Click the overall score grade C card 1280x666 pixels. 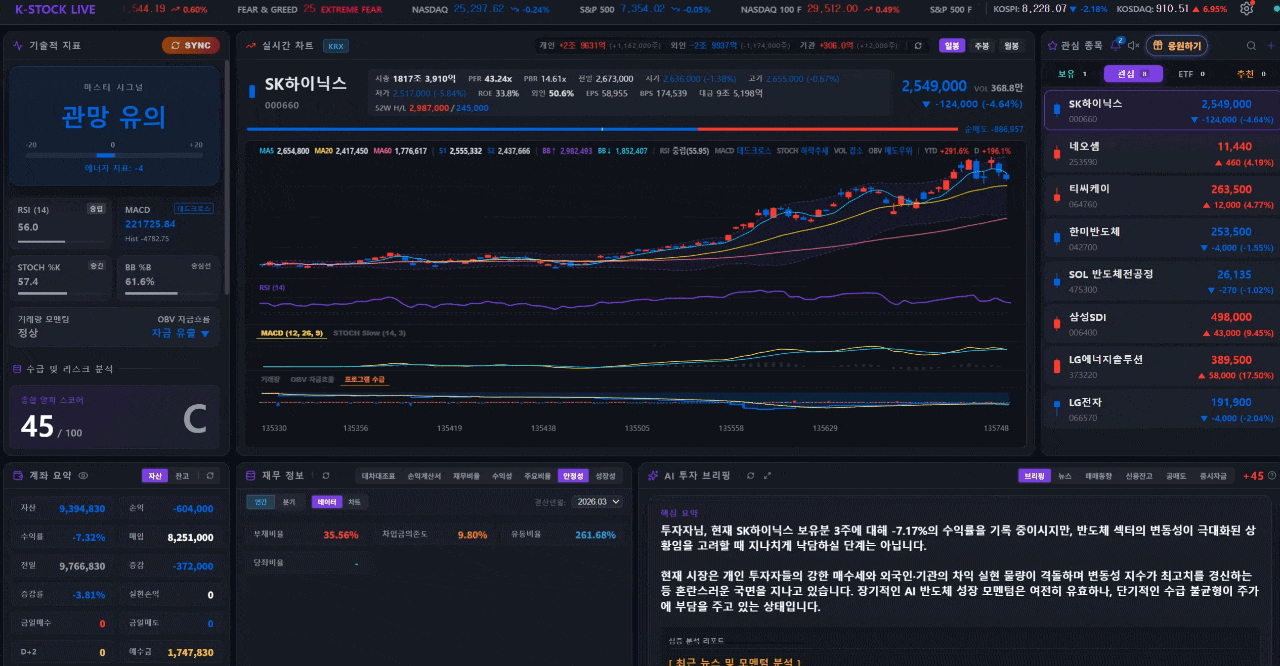point(113,418)
